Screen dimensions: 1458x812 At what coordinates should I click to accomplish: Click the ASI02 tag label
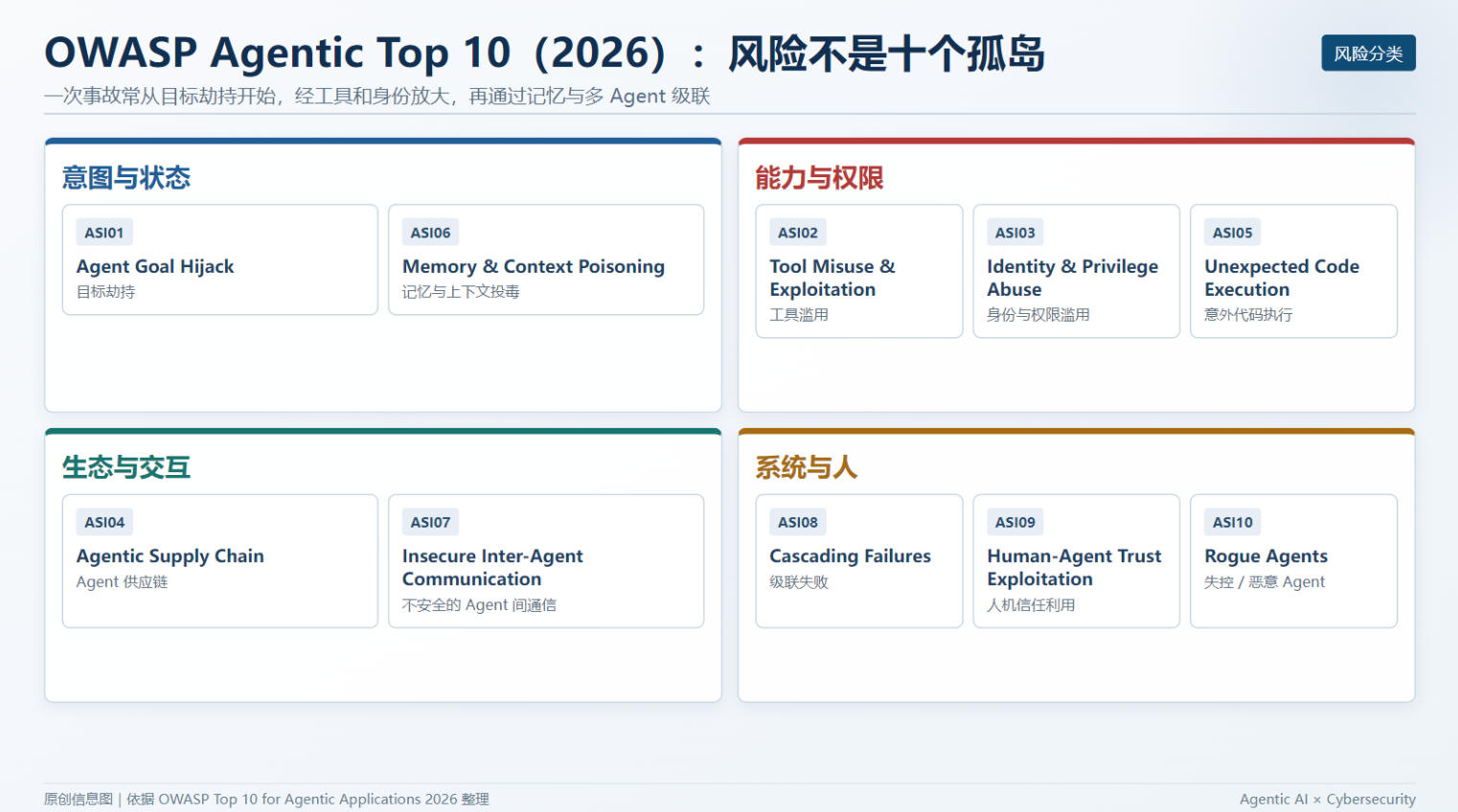(798, 233)
